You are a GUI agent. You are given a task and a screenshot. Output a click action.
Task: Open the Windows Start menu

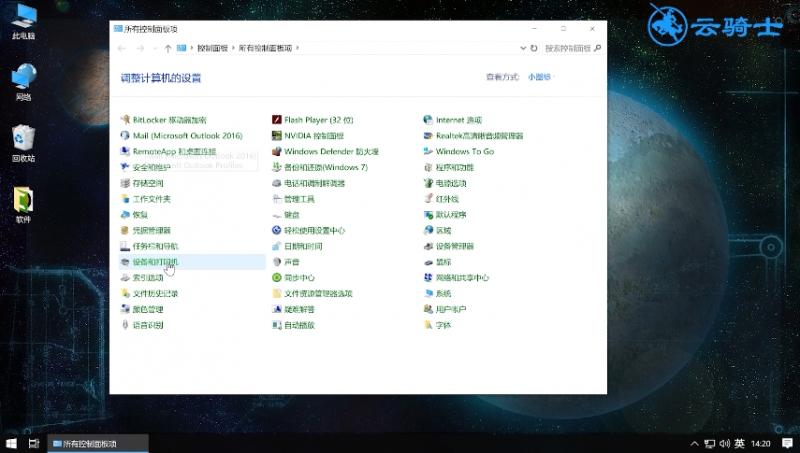11,443
